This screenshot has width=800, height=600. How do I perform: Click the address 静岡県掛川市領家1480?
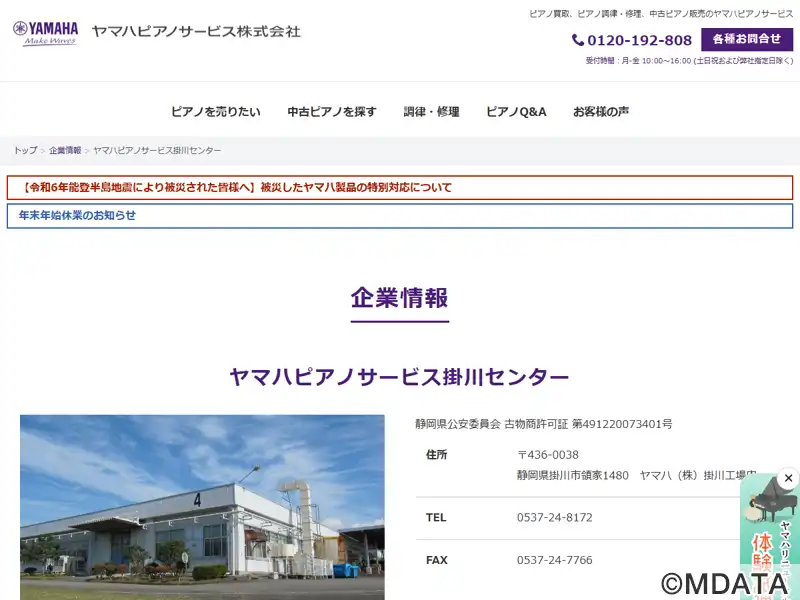[x=572, y=476]
